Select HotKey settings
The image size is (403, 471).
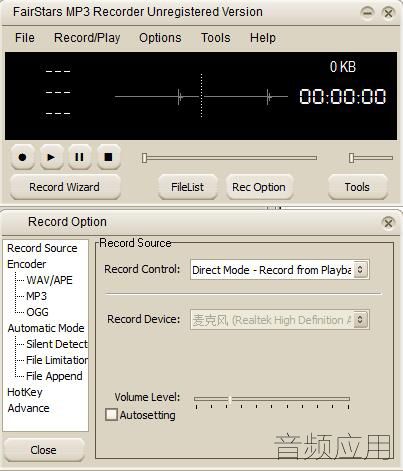25,392
